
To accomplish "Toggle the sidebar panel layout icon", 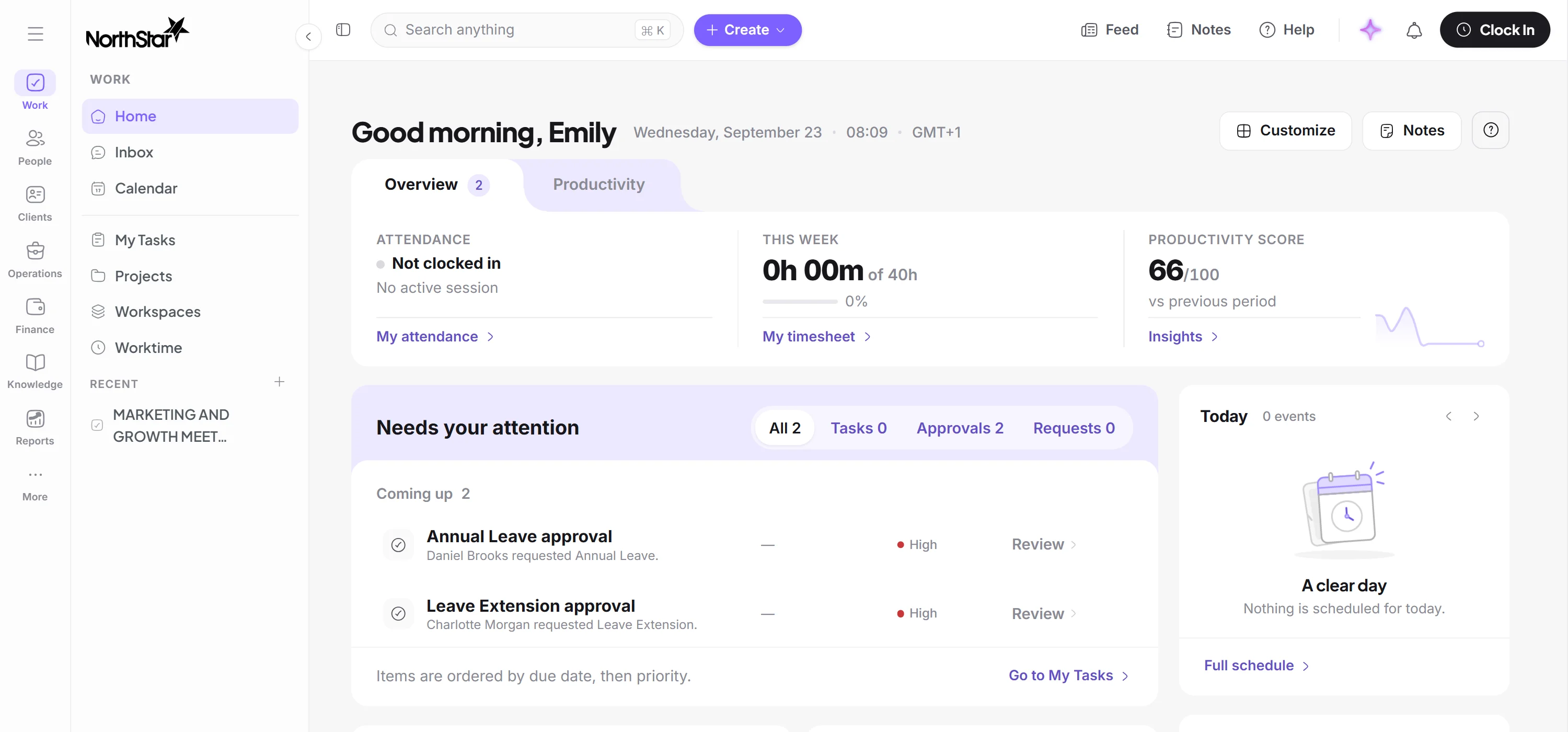I will point(343,30).
